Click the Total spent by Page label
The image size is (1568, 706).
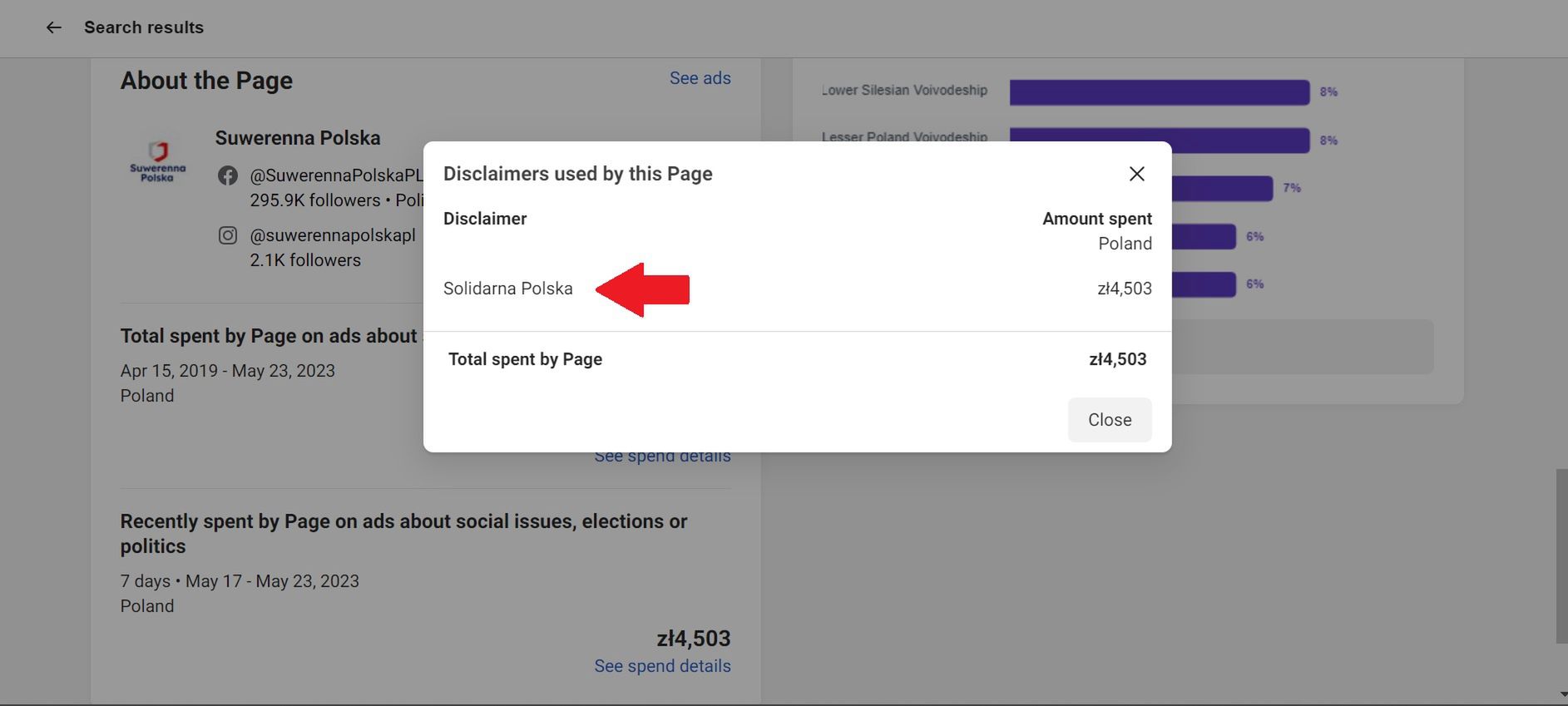coord(525,359)
